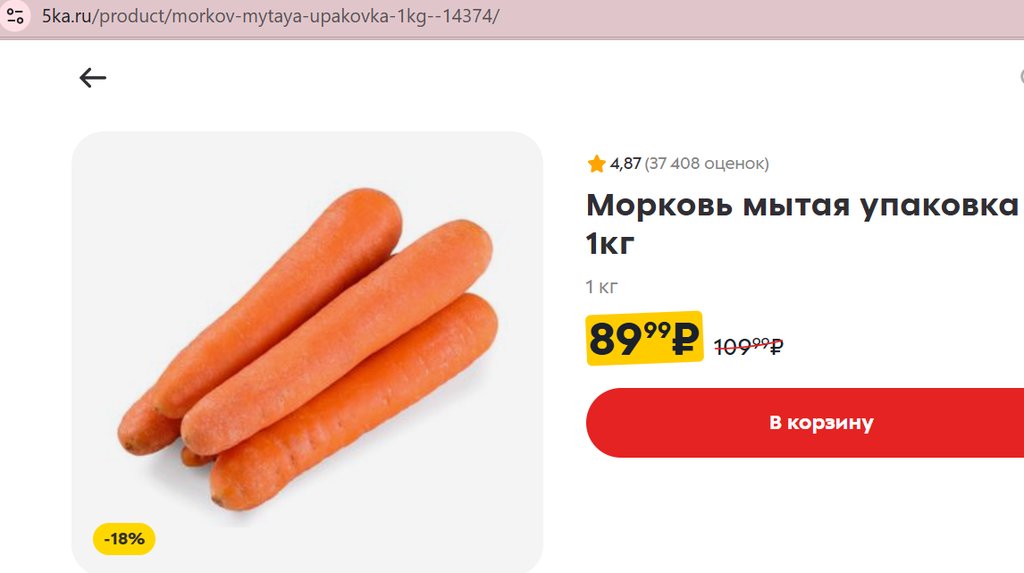Click the large 89 digits on yellow price tag

click(x=614, y=340)
